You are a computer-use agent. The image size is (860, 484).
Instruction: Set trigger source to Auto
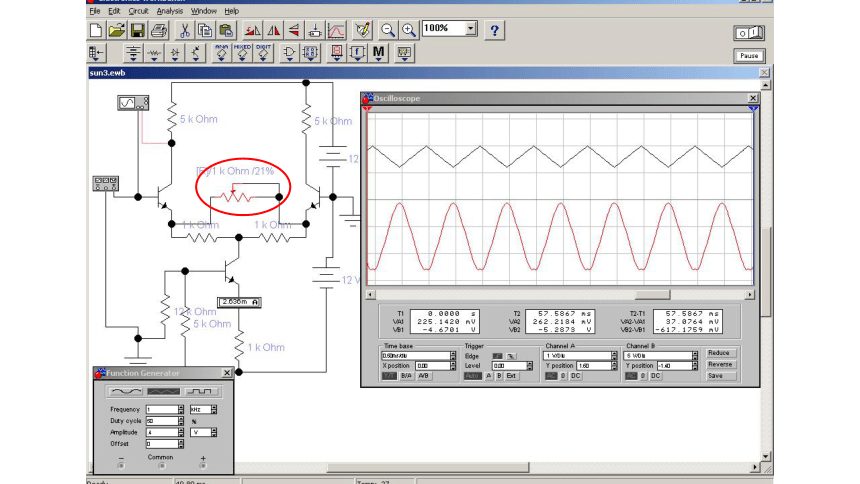[x=472, y=376]
